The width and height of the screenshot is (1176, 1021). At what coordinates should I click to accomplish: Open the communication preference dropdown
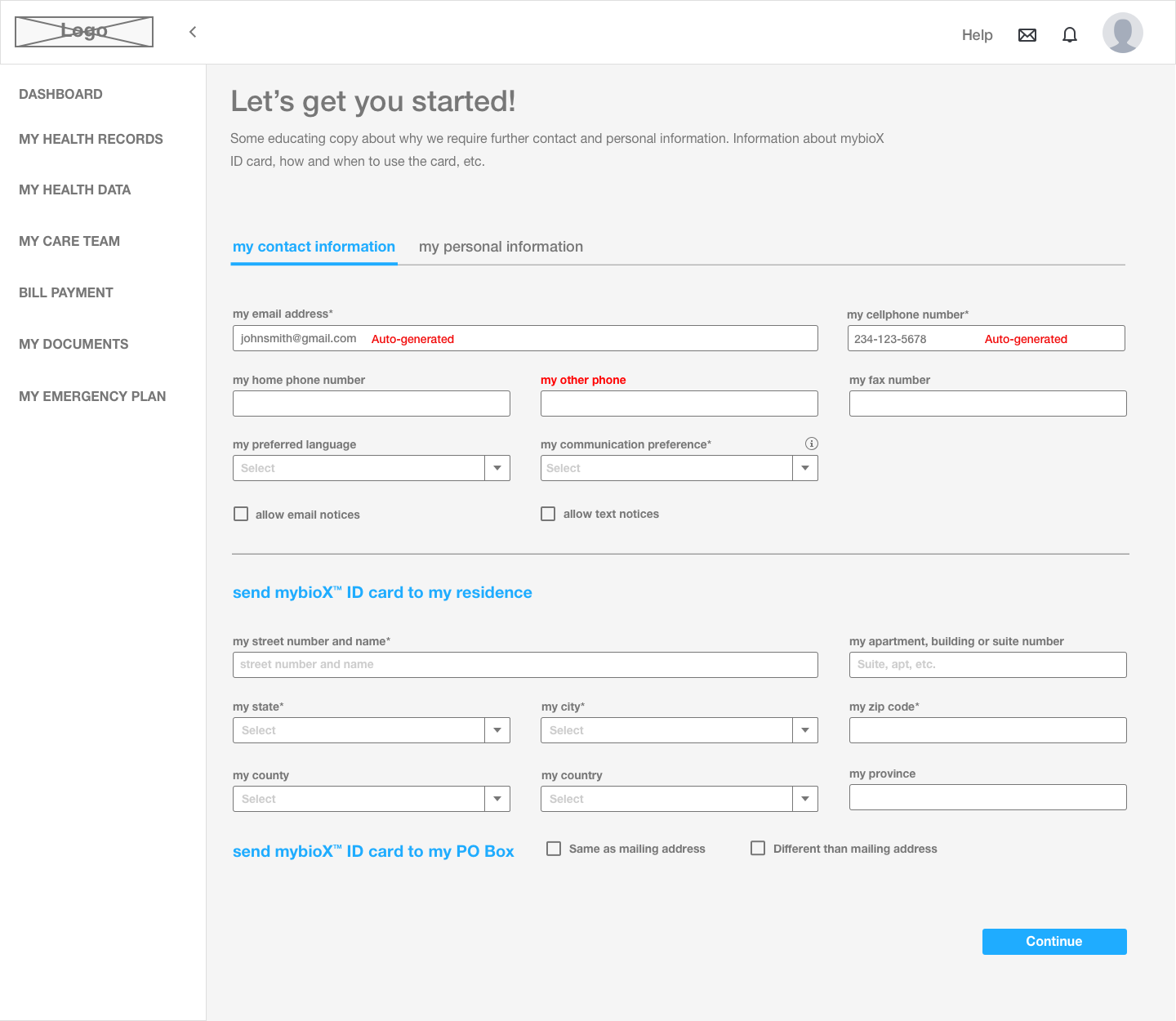(x=804, y=467)
